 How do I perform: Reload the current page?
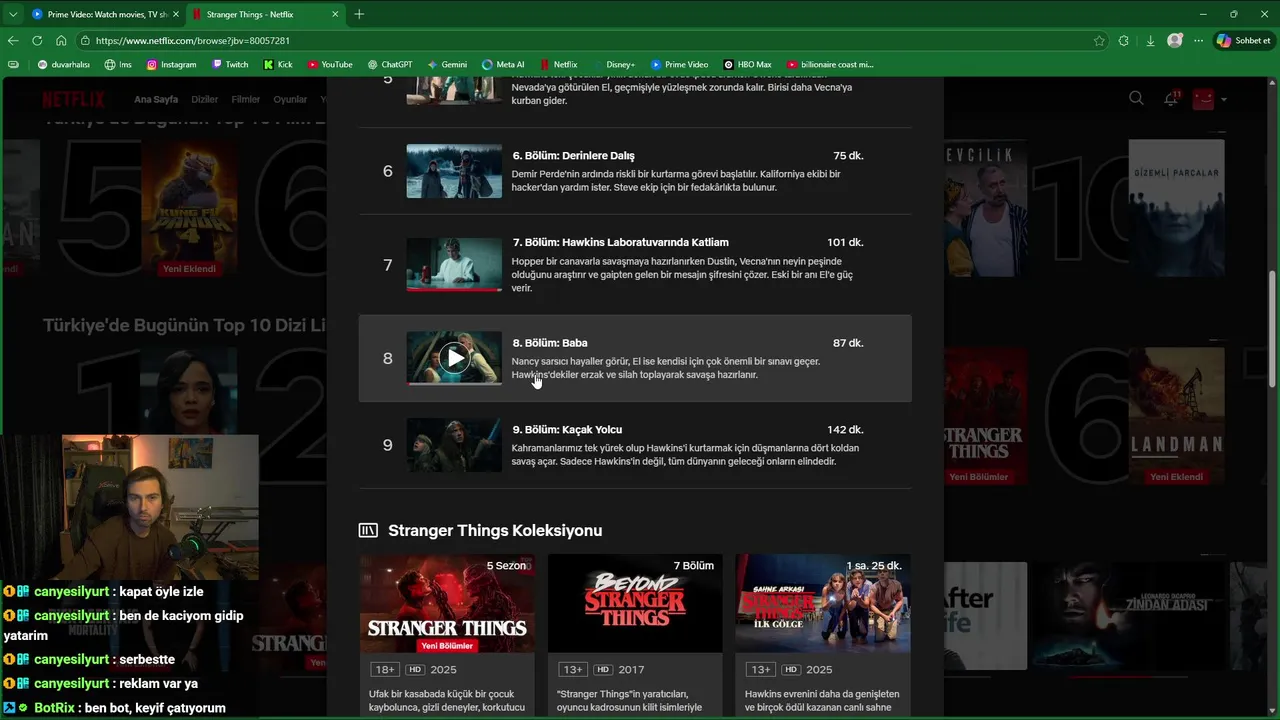click(x=37, y=41)
